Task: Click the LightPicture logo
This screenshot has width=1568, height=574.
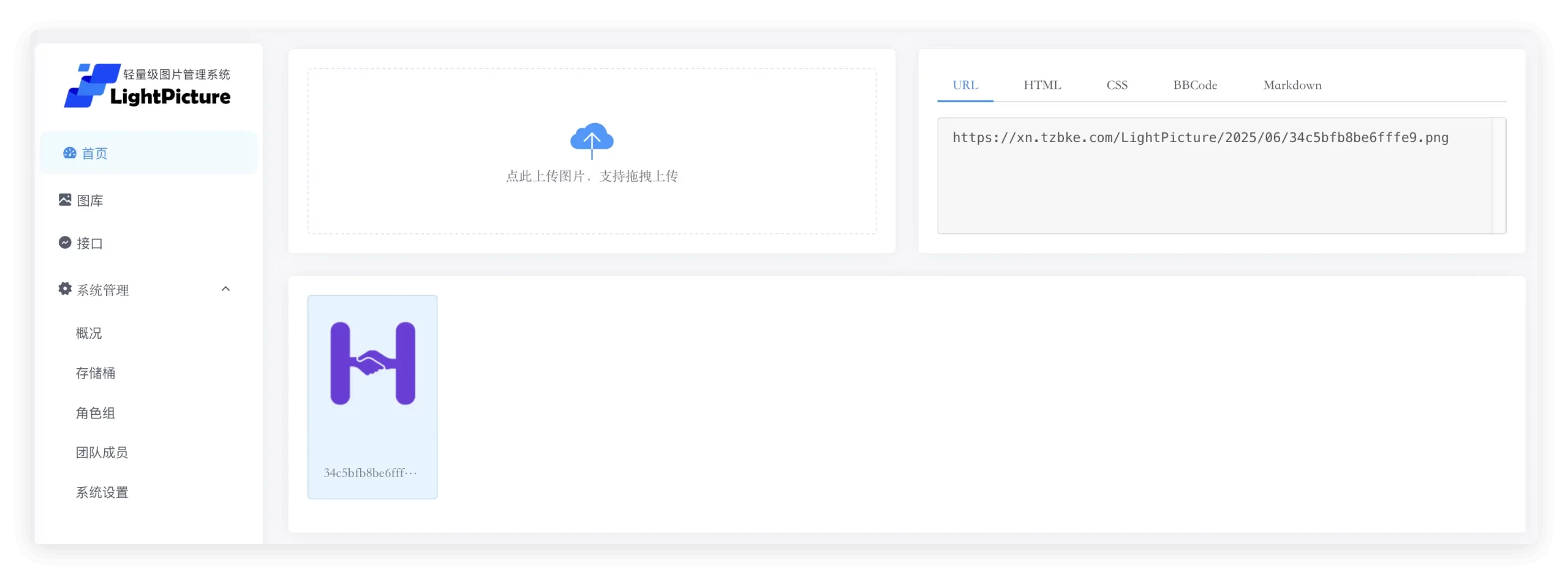Action: (x=147, y=86)
